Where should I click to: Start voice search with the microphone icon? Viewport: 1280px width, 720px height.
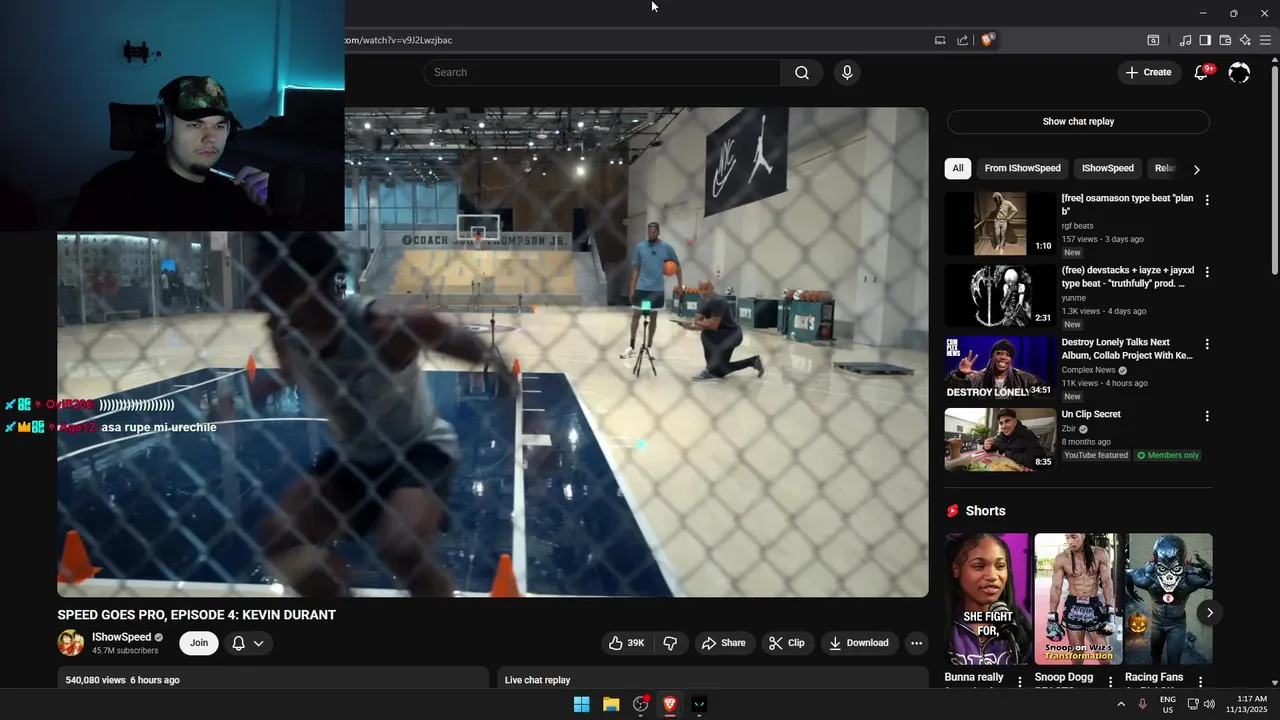[847, 72]
